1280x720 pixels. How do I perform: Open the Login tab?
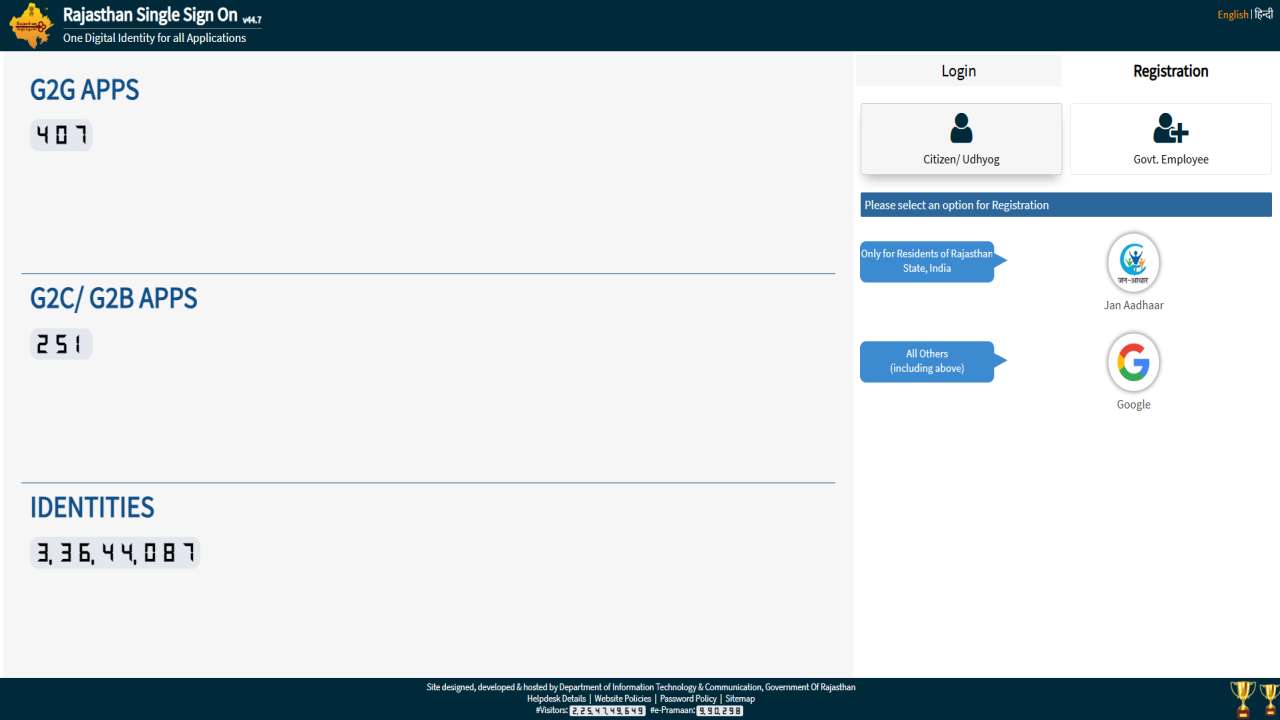tap(958, 71)
